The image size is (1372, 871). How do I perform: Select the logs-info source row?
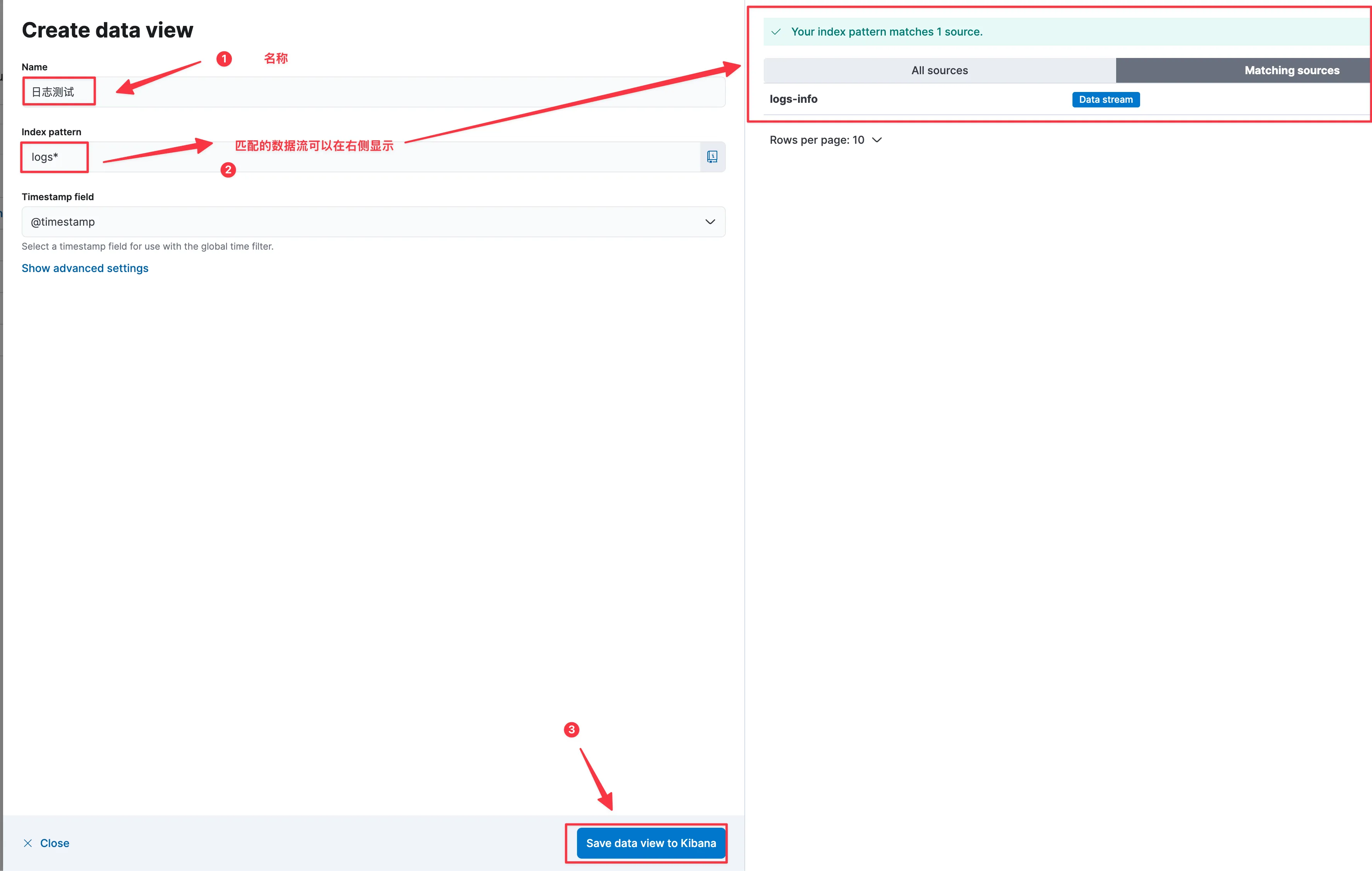[793, 99]
